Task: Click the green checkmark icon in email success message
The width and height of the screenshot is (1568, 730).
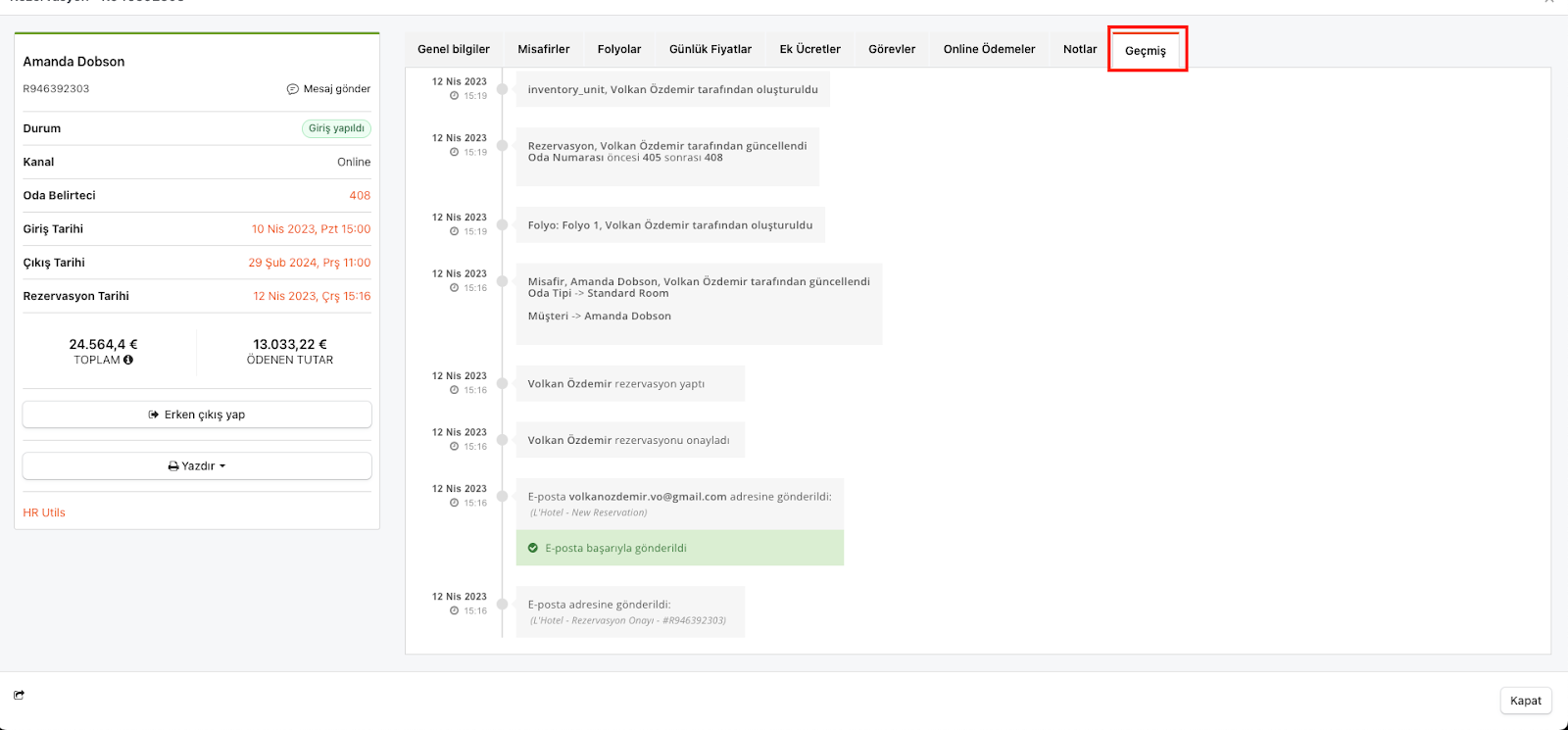Action: click(533, 548)
